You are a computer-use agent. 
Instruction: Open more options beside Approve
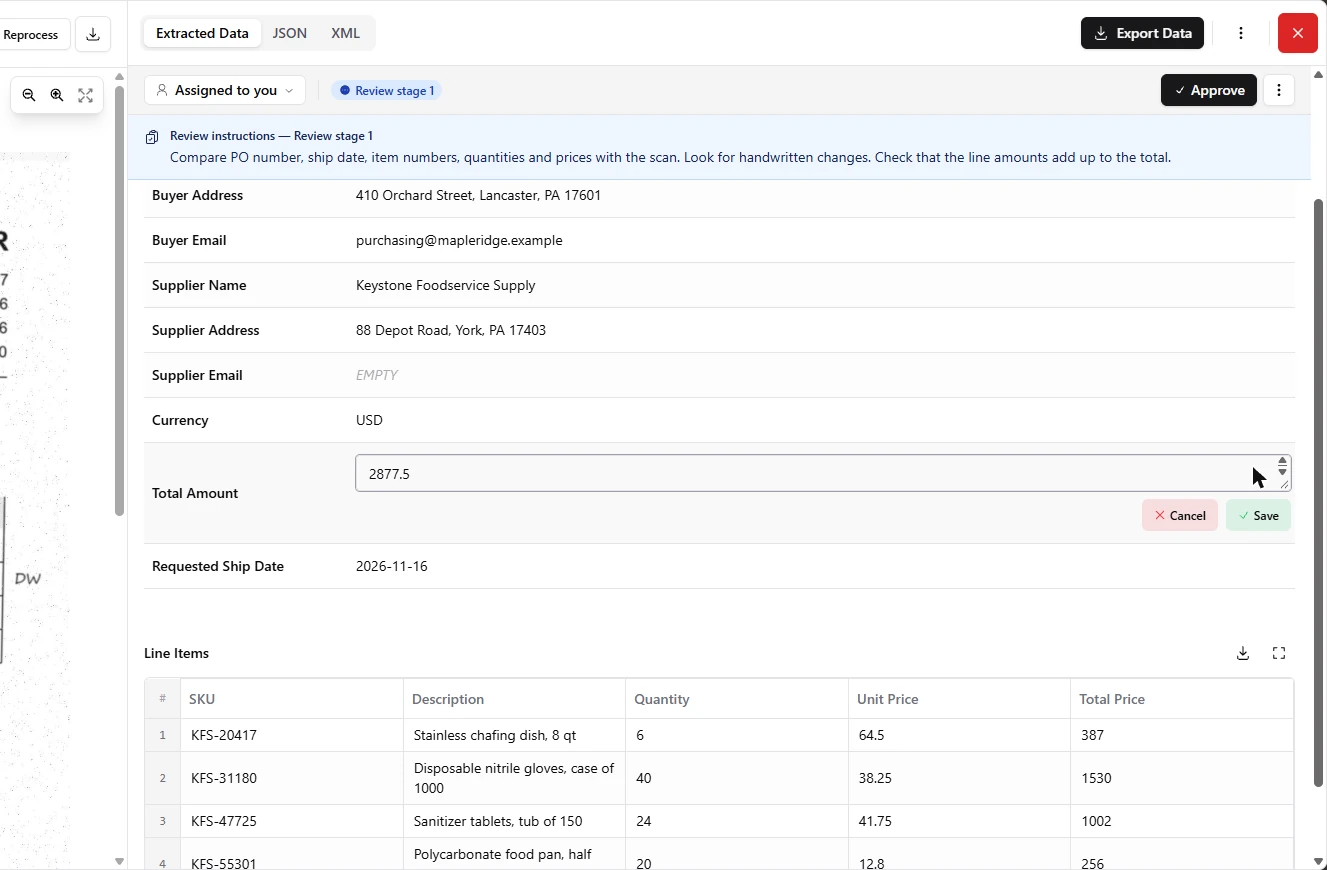[1279, 90]
